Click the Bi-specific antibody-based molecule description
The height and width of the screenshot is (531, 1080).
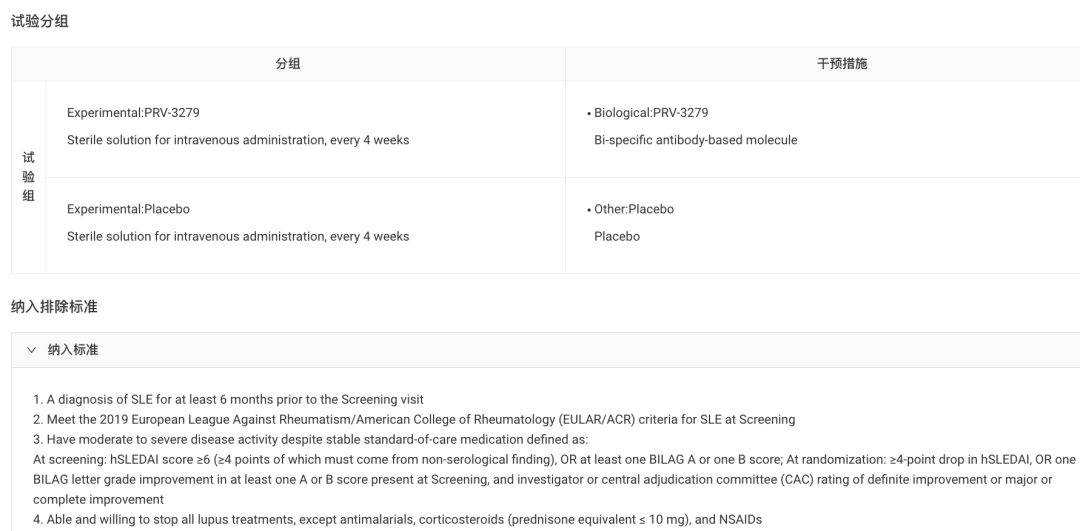coord(696,140)
